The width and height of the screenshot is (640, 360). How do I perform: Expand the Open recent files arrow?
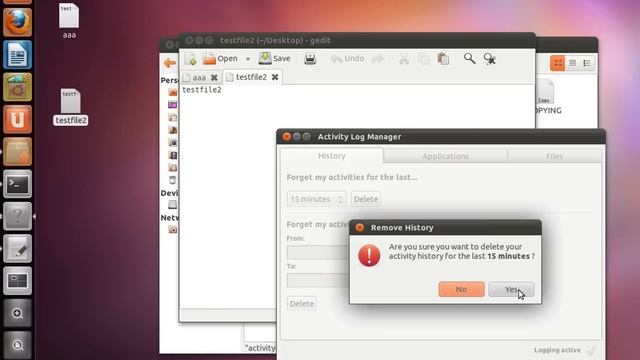(x=247, y=59)
